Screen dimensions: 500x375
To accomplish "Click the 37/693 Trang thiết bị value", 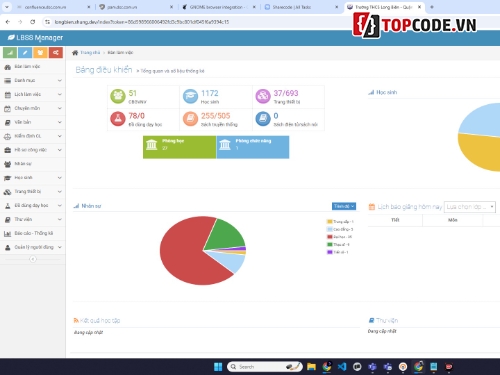I will coord(286,93).
